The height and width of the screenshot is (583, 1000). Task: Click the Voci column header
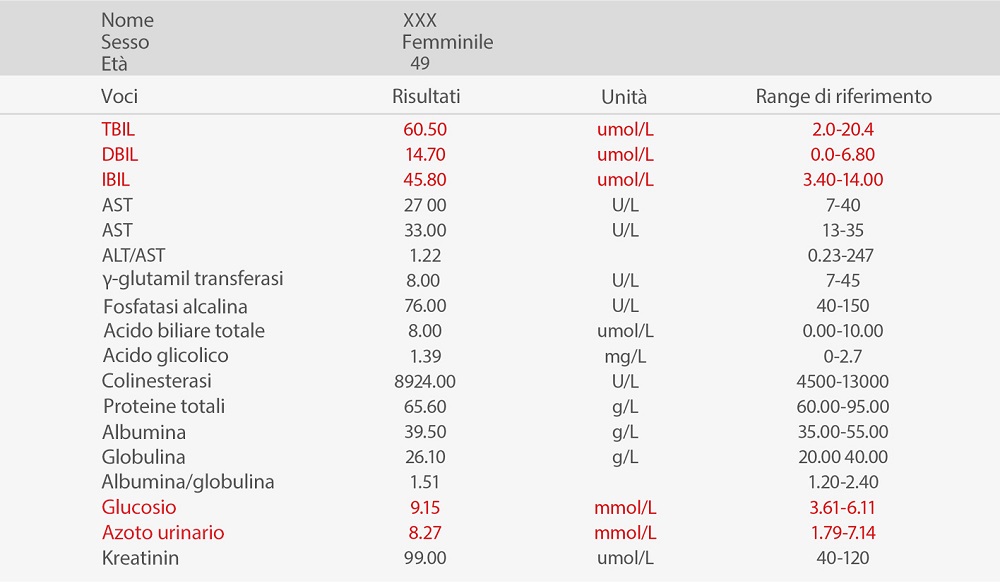tap(119, 97)
